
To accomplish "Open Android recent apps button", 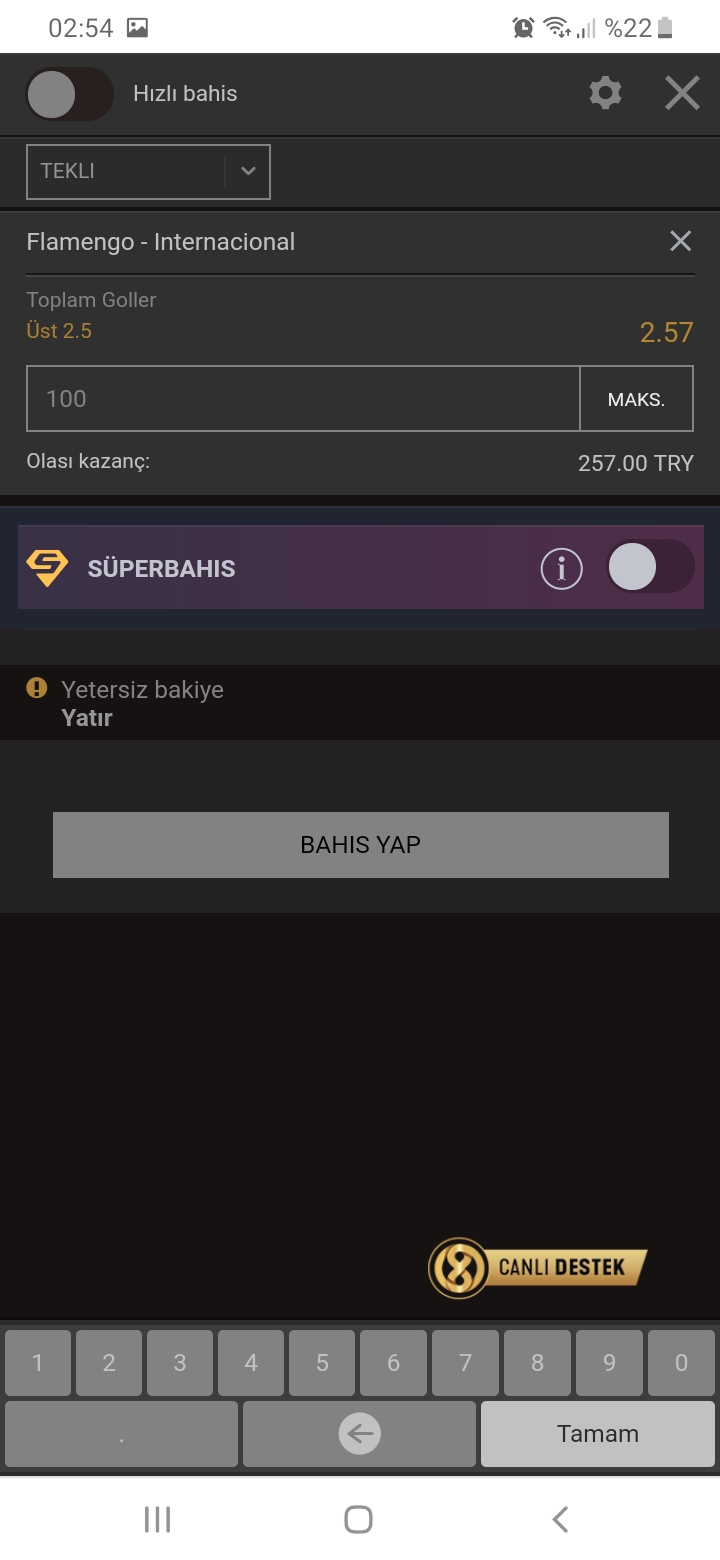I will pyautogui.click(x=157, y=1519).
